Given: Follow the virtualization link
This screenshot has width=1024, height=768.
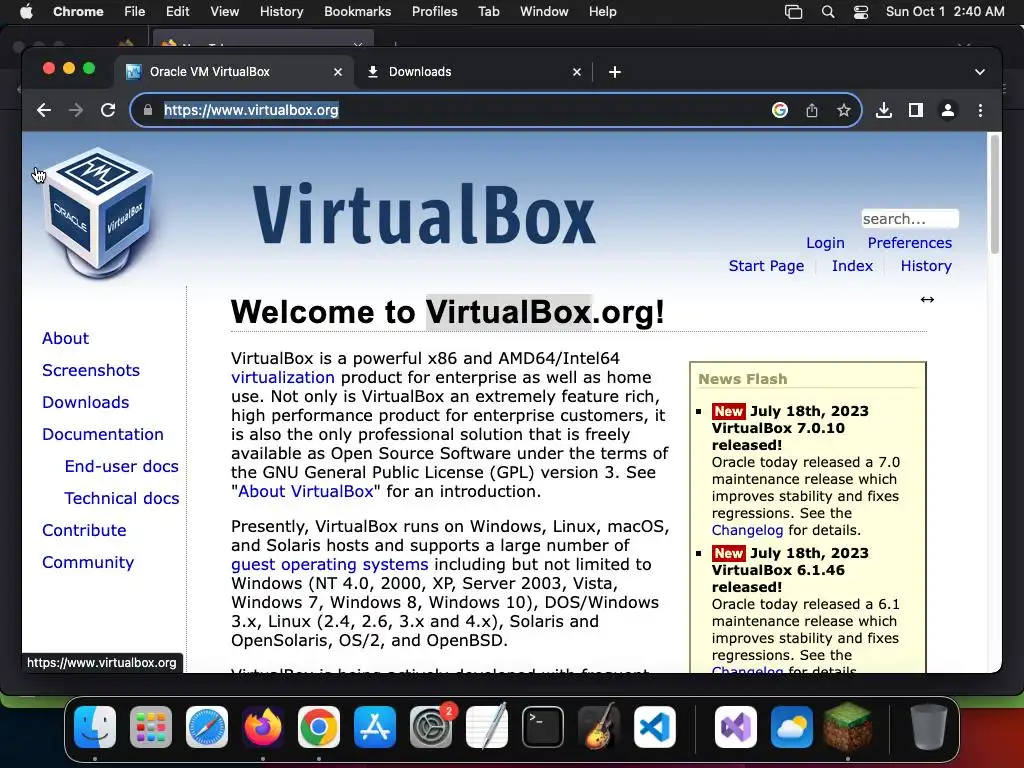Looking at the screenshot, I should point(283,377).
